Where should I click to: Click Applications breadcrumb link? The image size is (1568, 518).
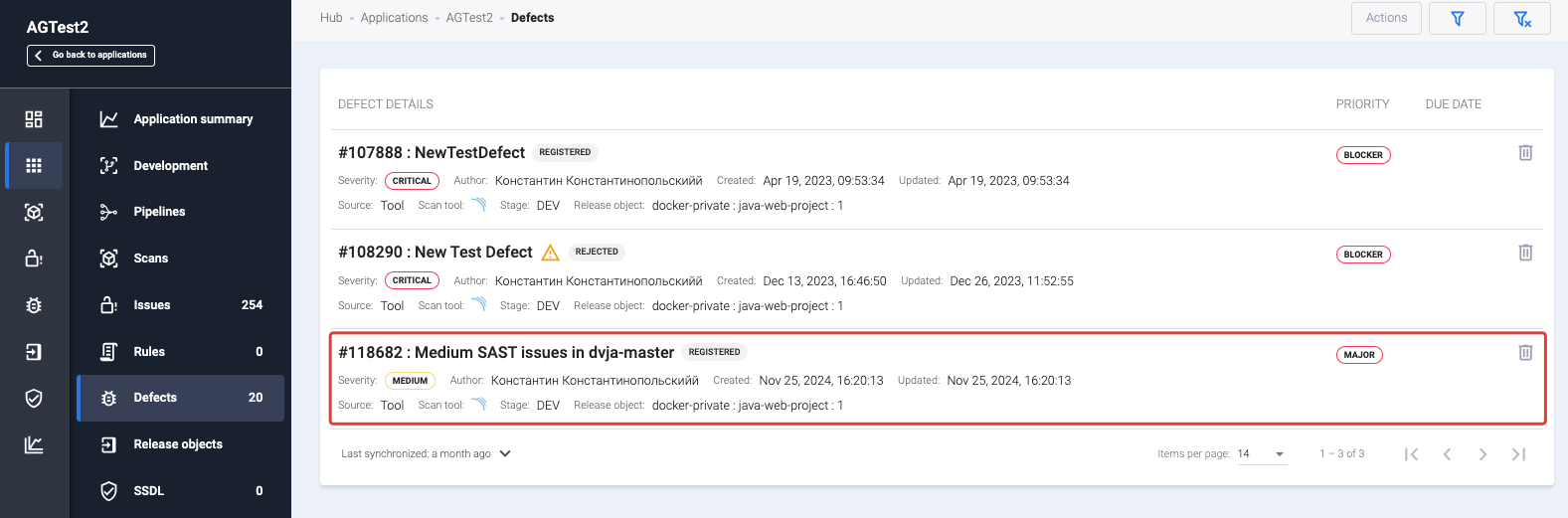pos(394,18)
